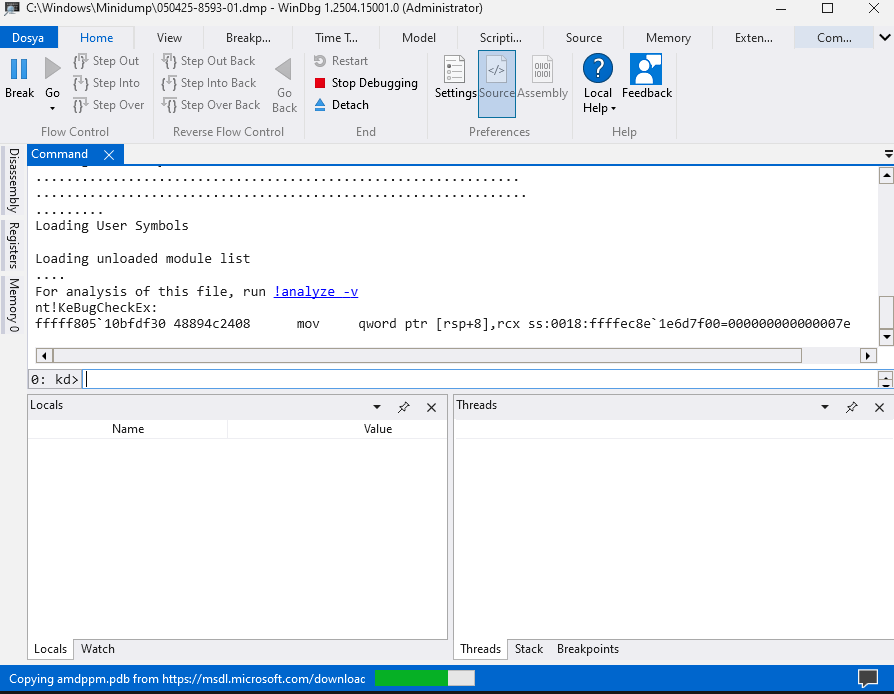Click the horizontal scroll left arrow

click(x=44, y=356)
